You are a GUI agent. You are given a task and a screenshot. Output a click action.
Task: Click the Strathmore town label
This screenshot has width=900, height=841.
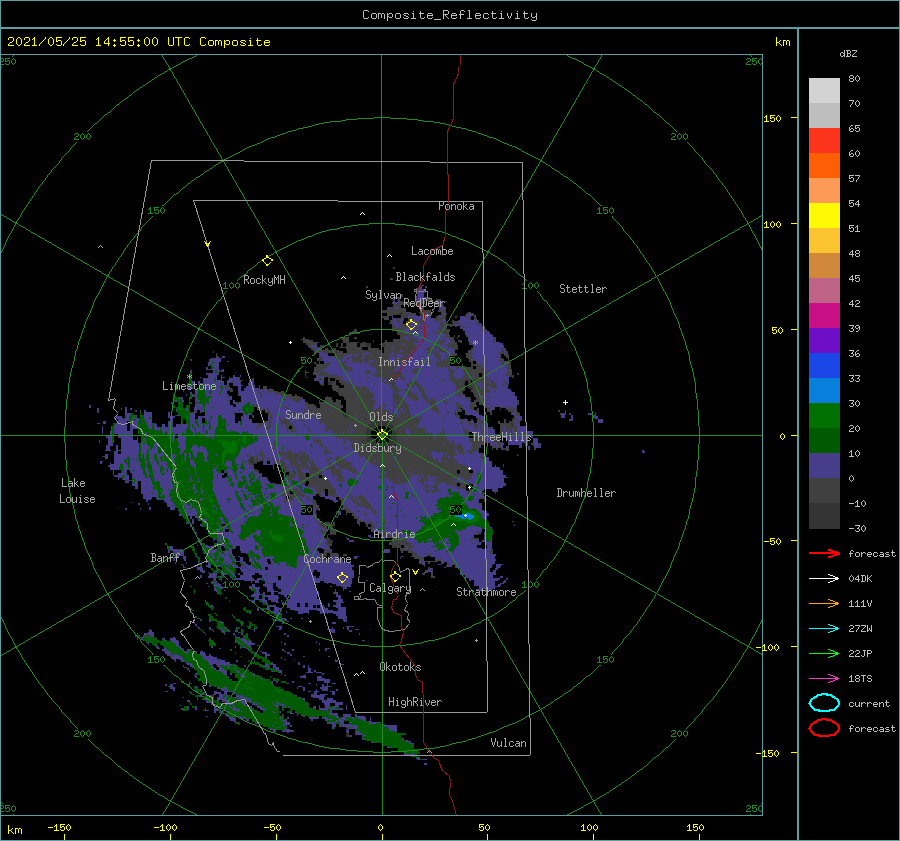[486, 592]
